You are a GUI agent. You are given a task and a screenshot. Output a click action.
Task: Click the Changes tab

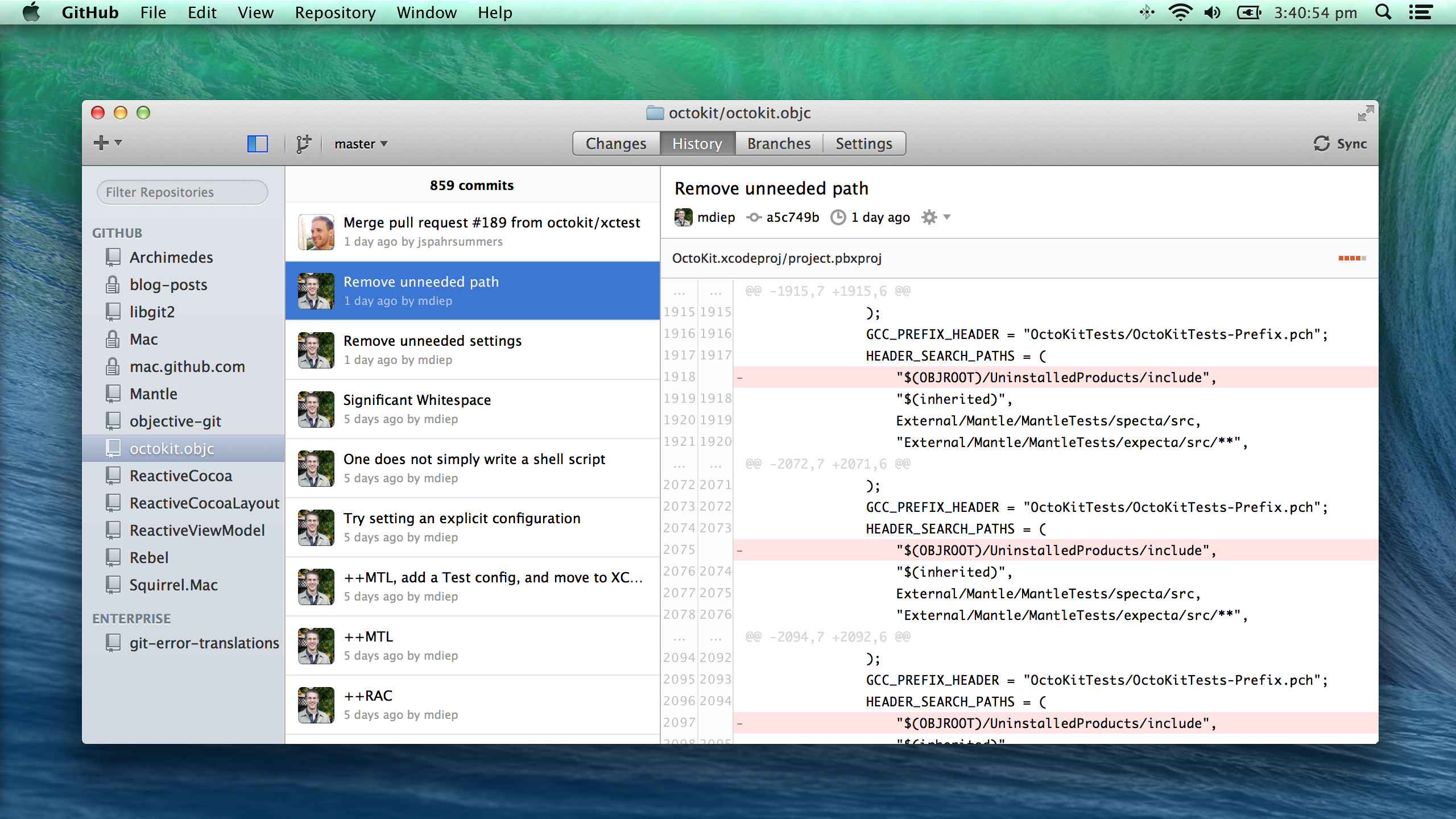[615, 142]
